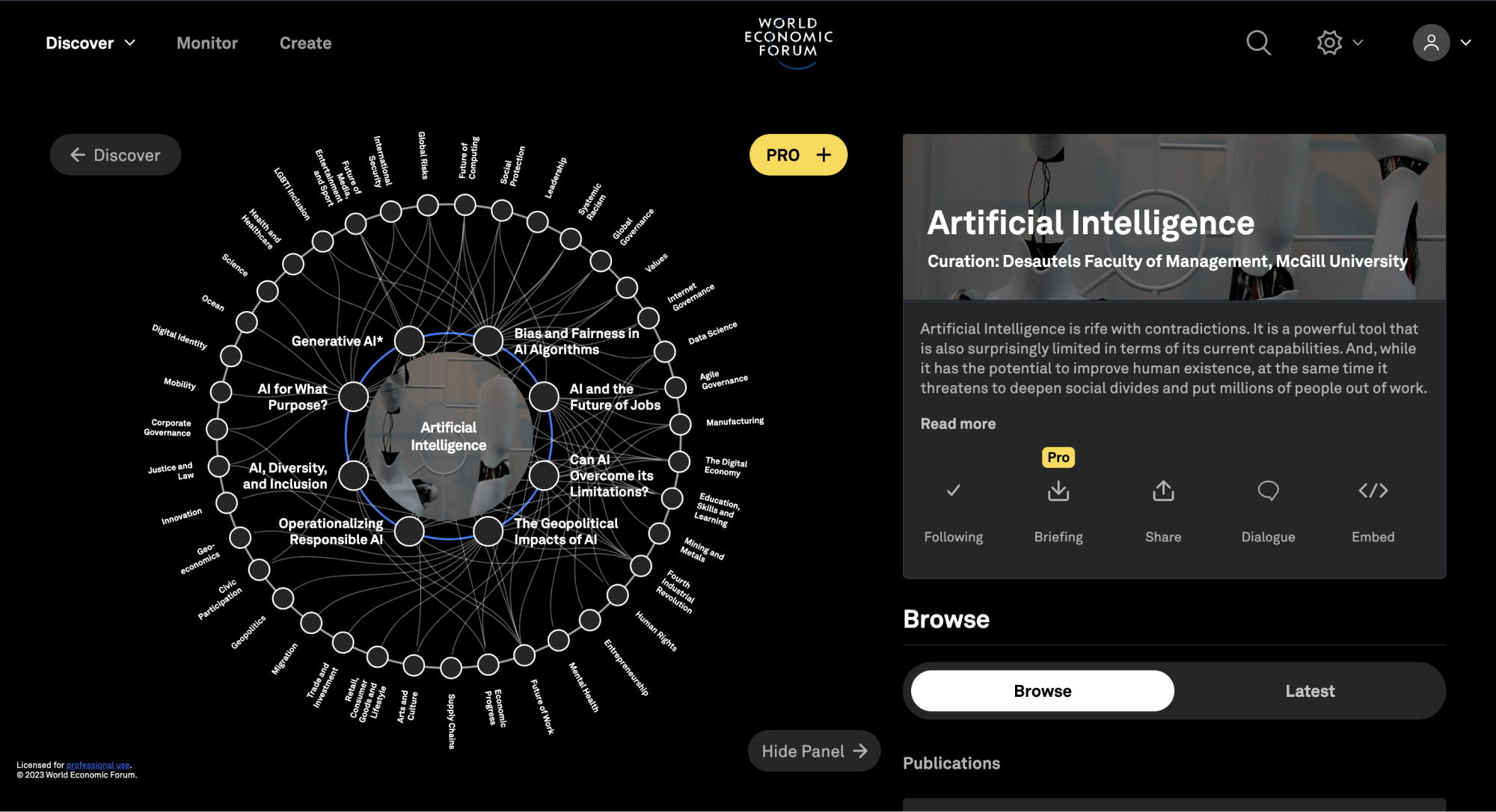Screen dimensions: 1496x812
Task: Click the Share upload icon
Action: point(1163,490)
